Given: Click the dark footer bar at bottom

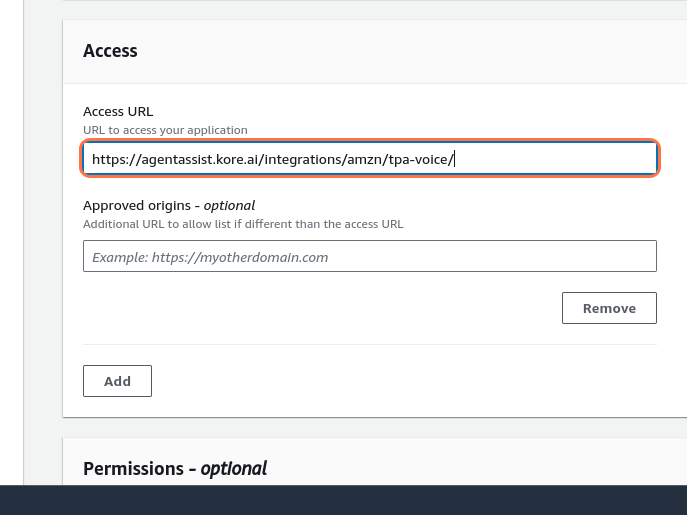Looking at the screenshot, I should (343, 500).
